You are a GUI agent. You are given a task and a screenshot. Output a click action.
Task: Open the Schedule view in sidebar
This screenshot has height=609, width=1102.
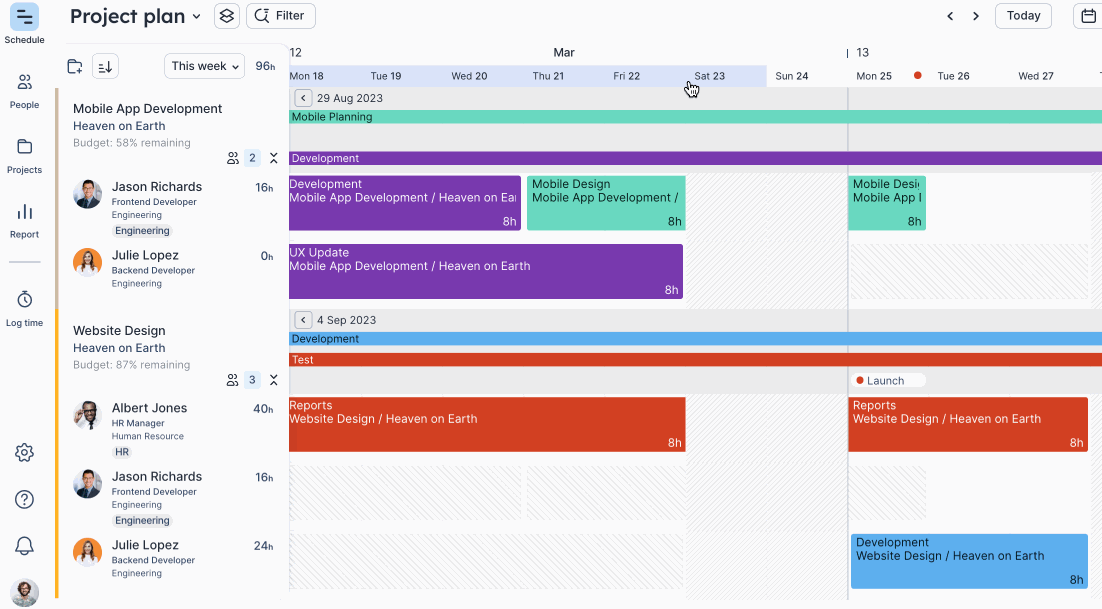point(25,17)
